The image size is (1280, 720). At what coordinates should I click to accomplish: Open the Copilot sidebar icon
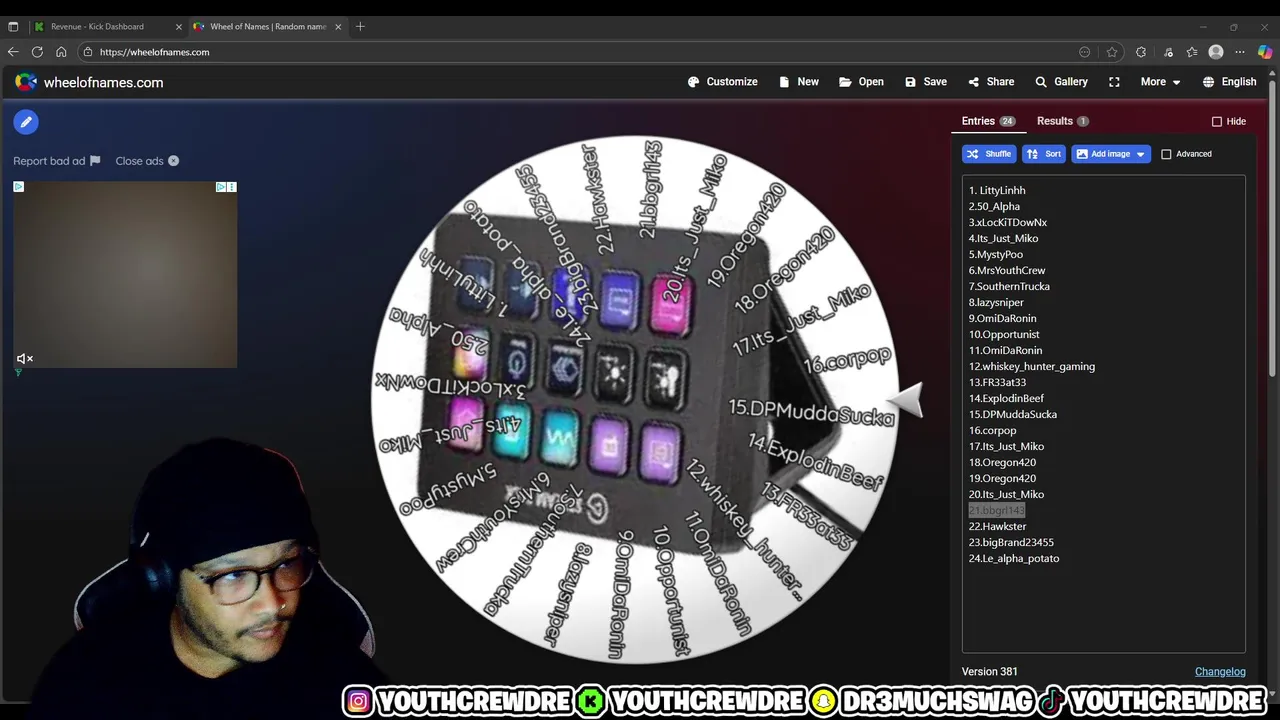click(1265, 52)
